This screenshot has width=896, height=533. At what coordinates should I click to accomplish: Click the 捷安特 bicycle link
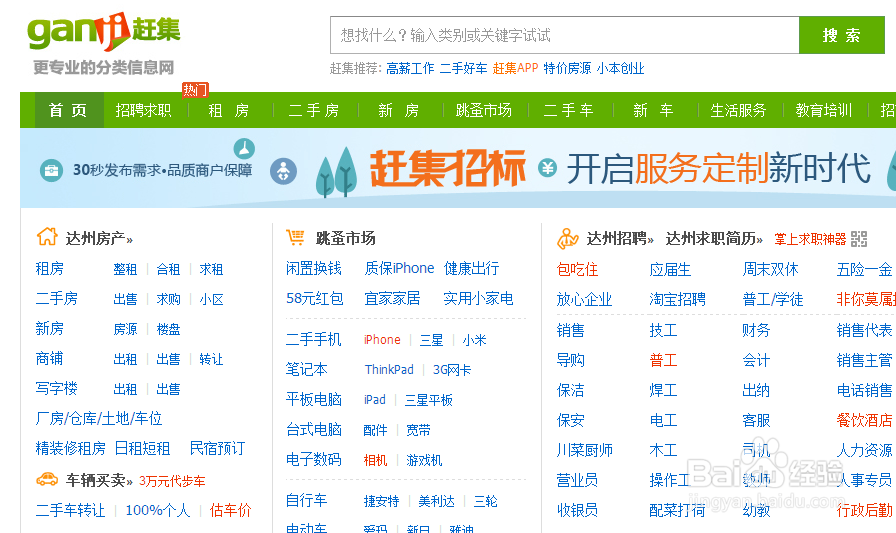(x=382, y=502)
